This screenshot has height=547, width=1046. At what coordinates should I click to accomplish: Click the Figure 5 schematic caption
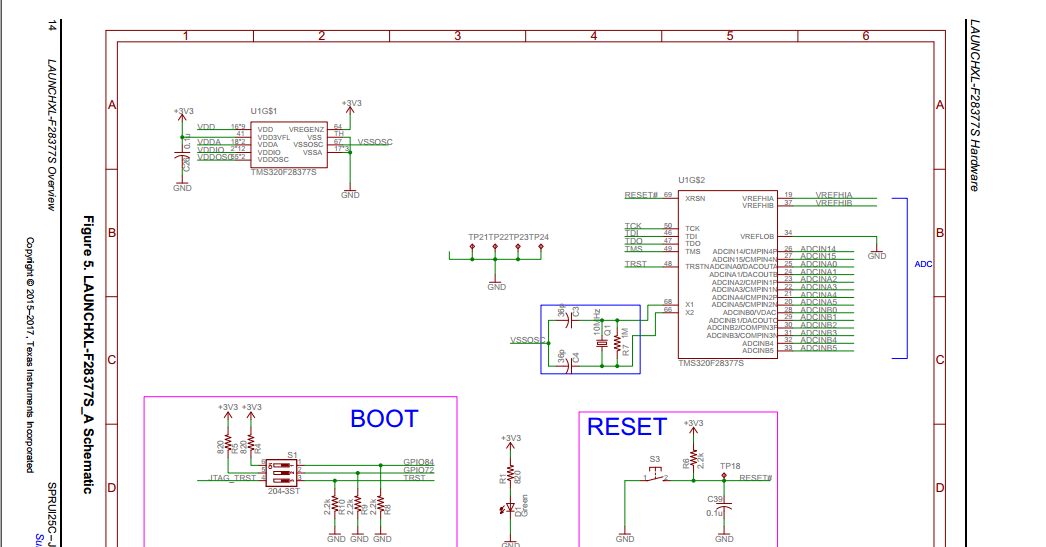(x=87, y=354)
